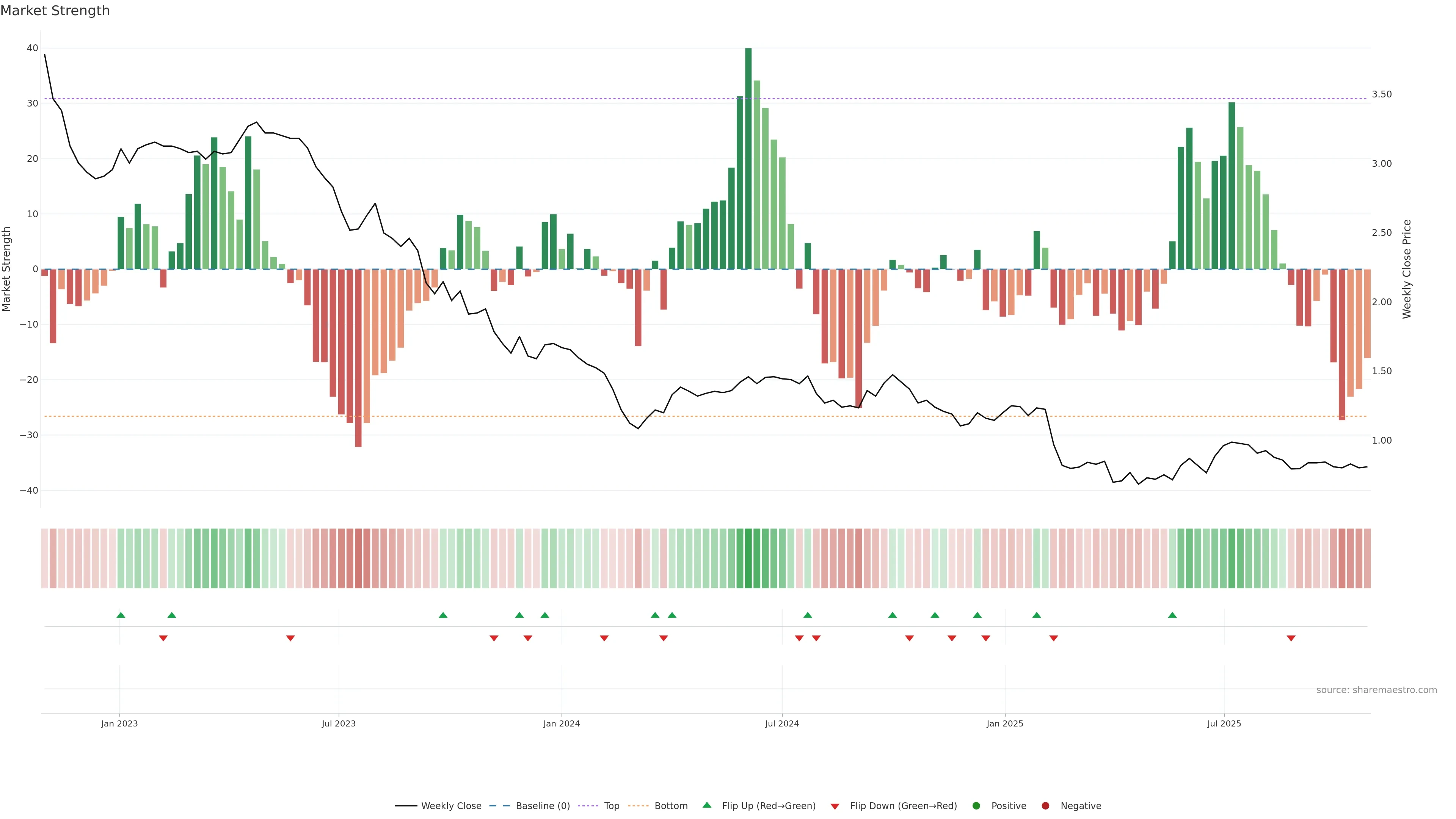Click the green Positive circle legend icon
The image size is (1456, 819).
tap(976, 805)
